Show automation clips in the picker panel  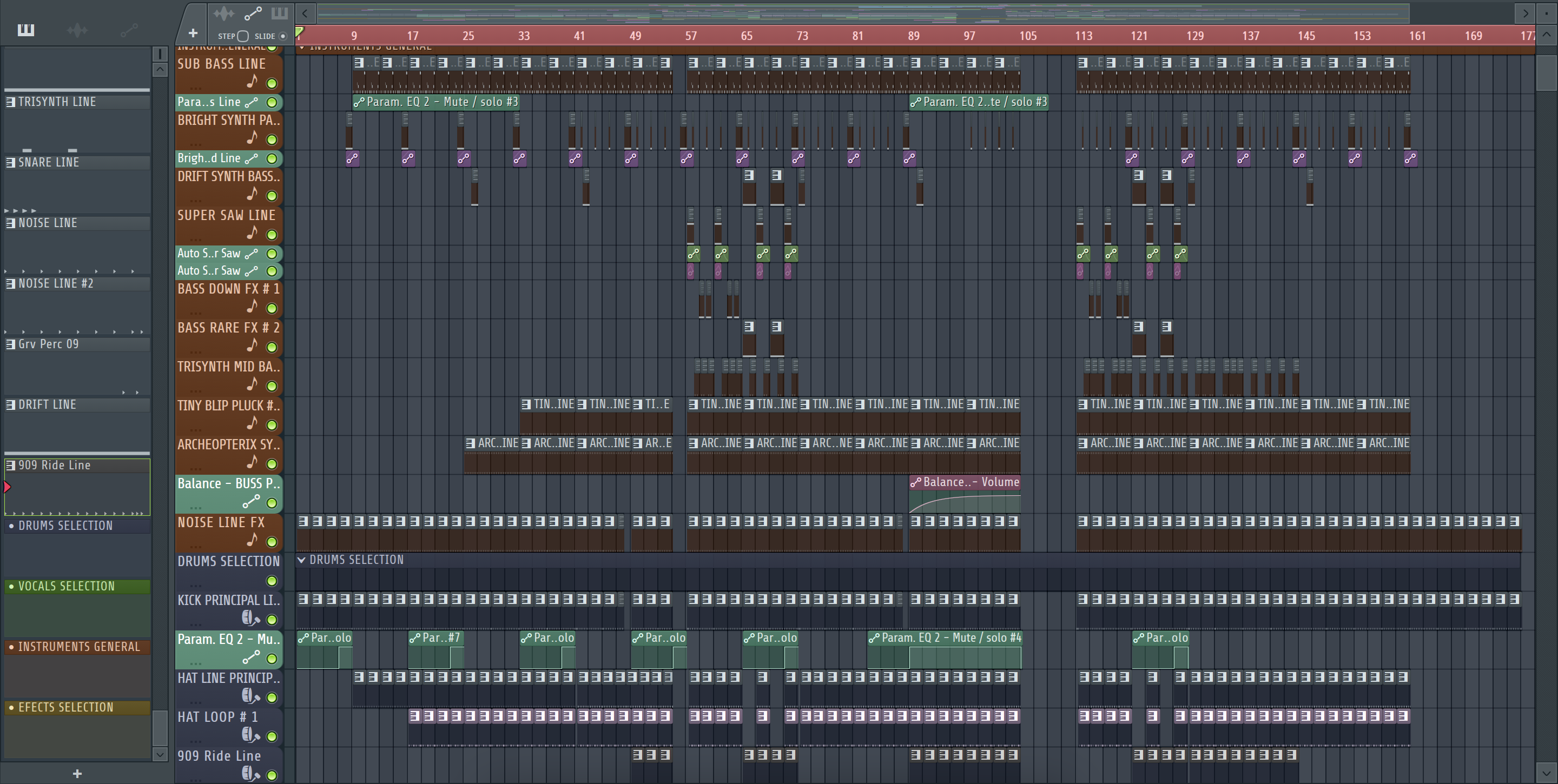click(x=129, y=30)
